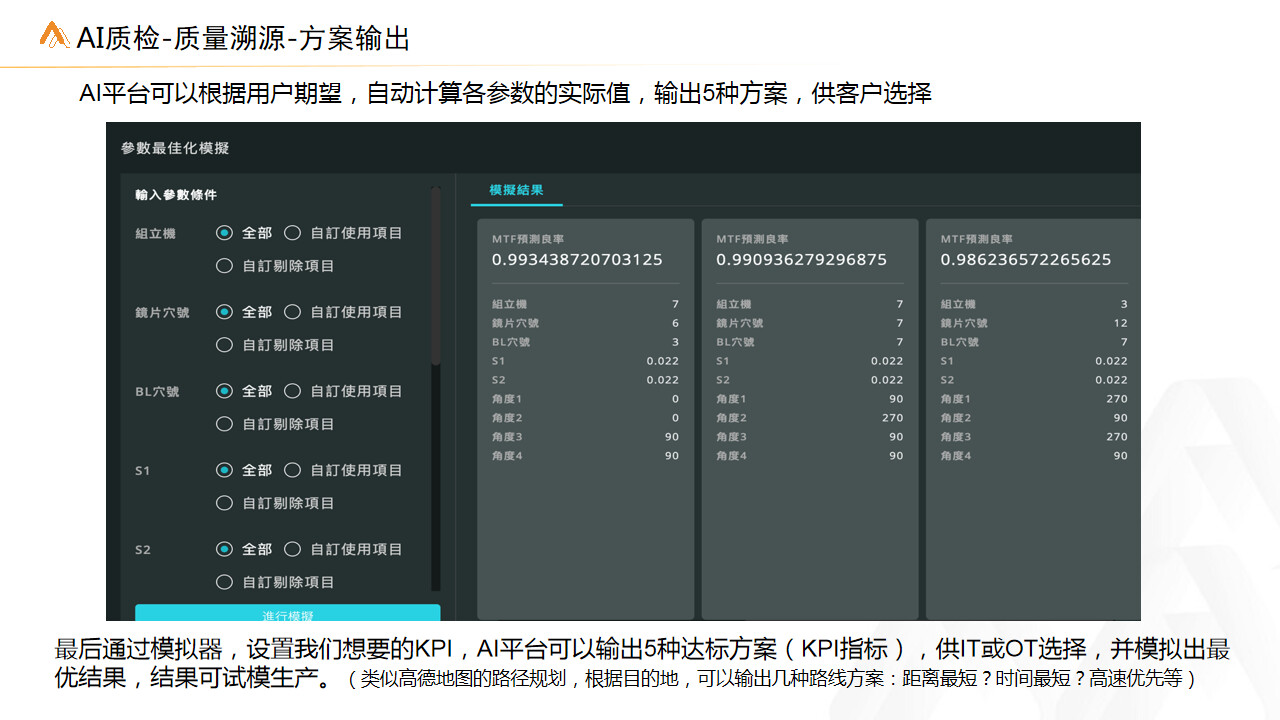
Task: Select 自訂使用項目 radio for 組立機
Action: [292, 233]
